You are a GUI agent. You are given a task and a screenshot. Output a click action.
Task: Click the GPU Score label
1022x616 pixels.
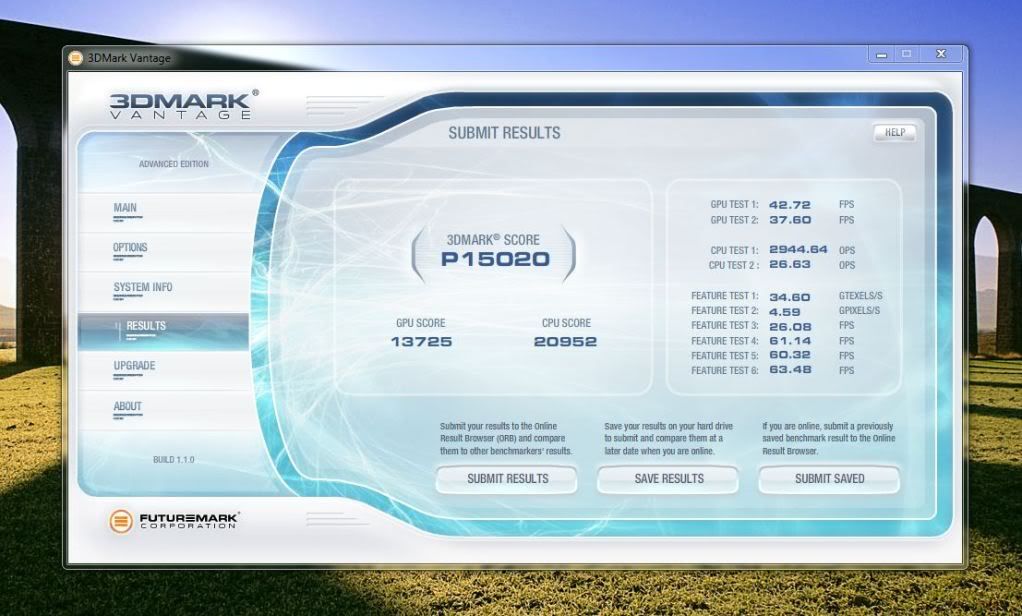point(420,323)
